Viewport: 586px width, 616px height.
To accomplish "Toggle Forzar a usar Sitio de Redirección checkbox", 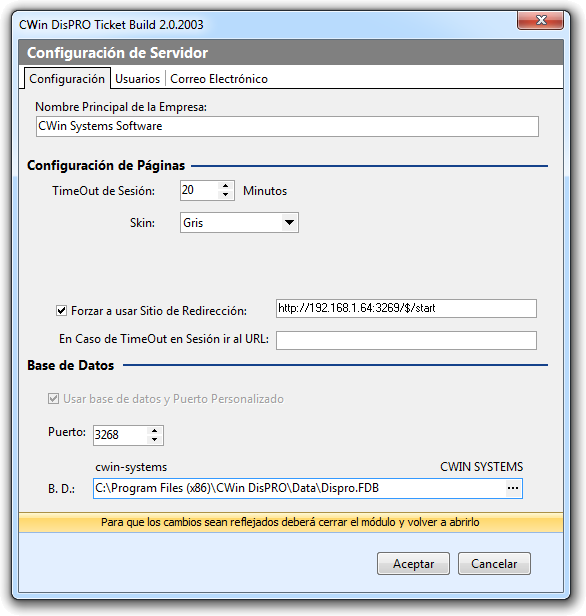I will (61, 311).
